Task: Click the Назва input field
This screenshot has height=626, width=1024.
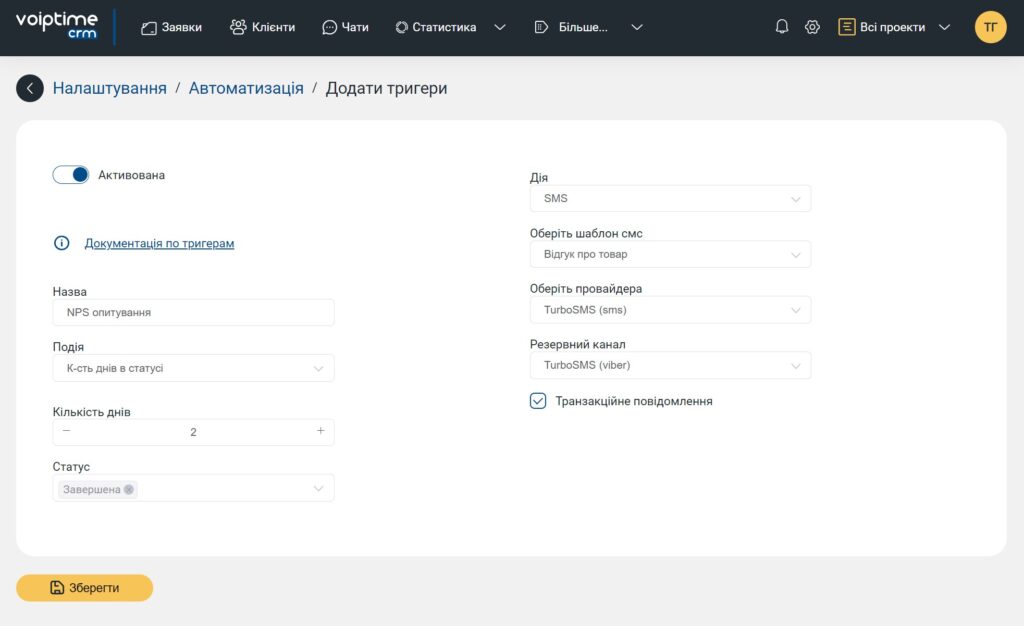Action: [193, 313]
